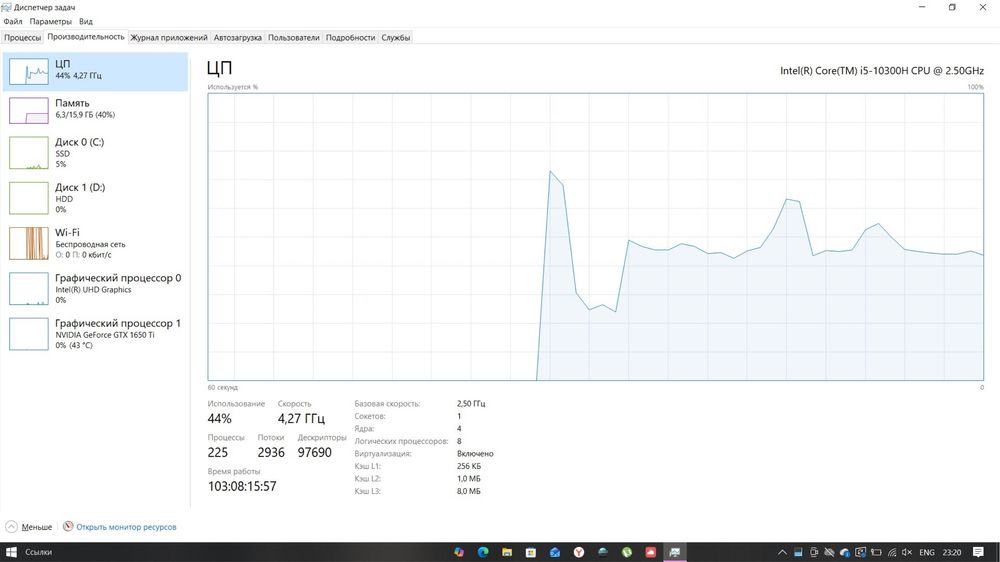The width and height of the screenshot is (1000, 562).
Task: Click the handles count 97690
Action: (x=314, y=452)
